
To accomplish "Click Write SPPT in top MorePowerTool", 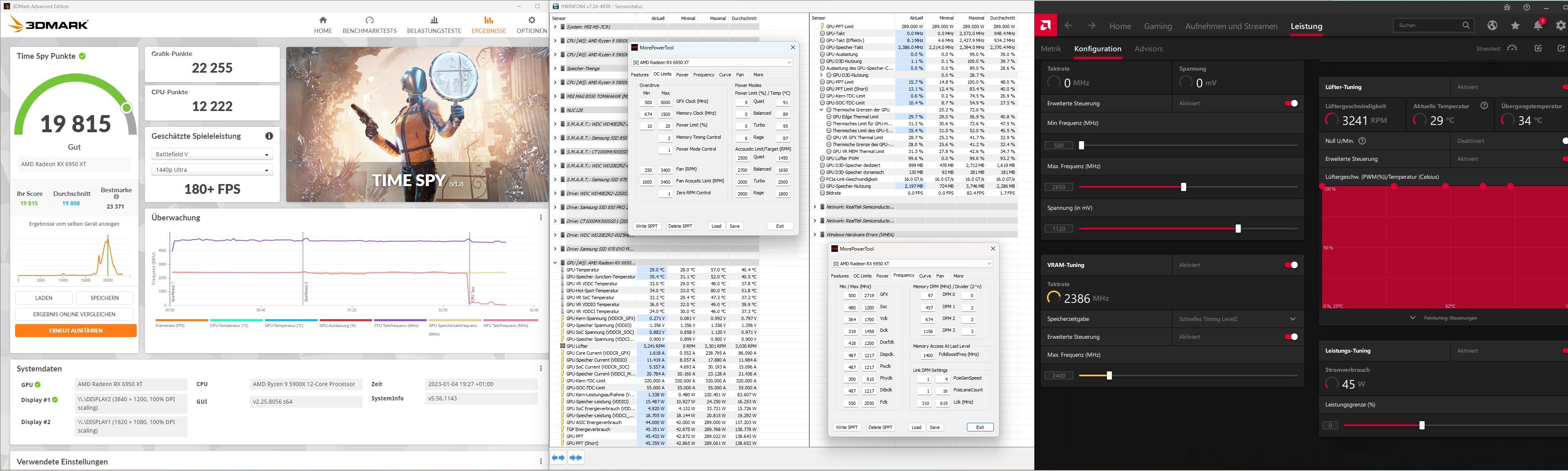I will tap(646, 226).
